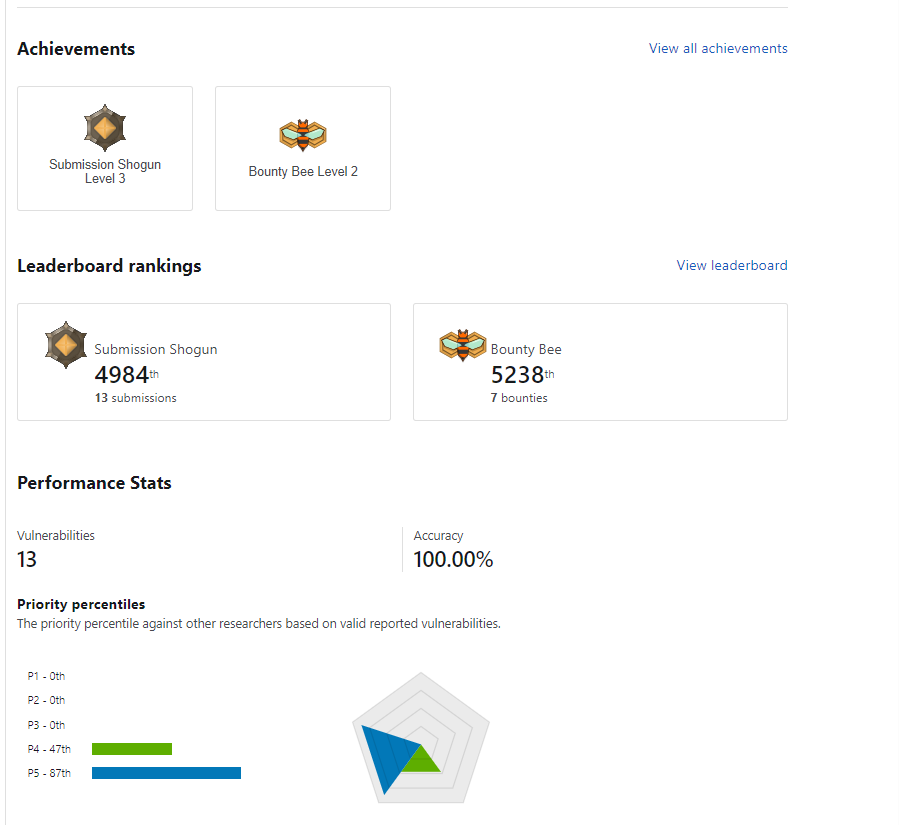The image size is (899, 825).
Task: Click the Submission Shogun achievement badge icon
Action: click(x=105, y=128)
